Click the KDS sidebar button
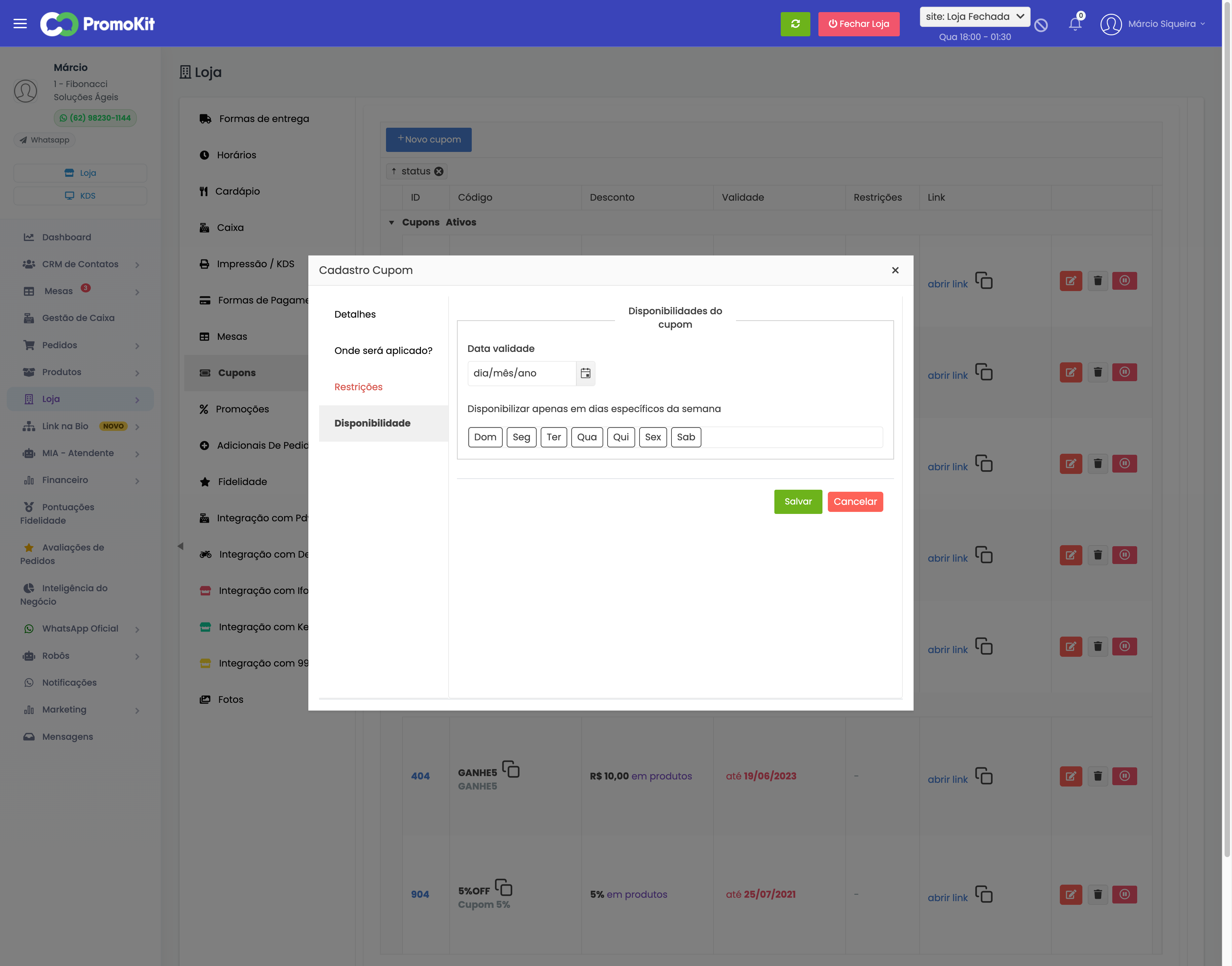The width and height of the screenshot is (1232, 966). [80, 196]
